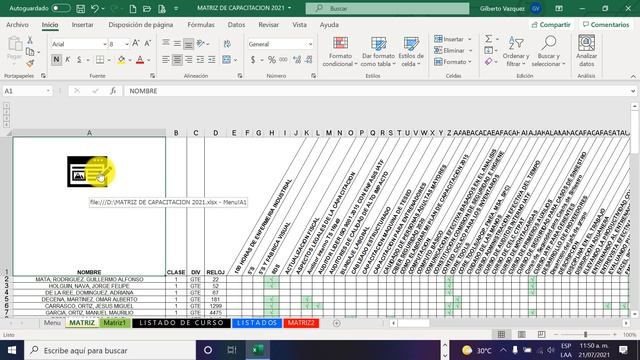The width and height of the screenshot is (640, 360).
Task: Toggle Wrap Text icon
Action: (x=227, y=44)
